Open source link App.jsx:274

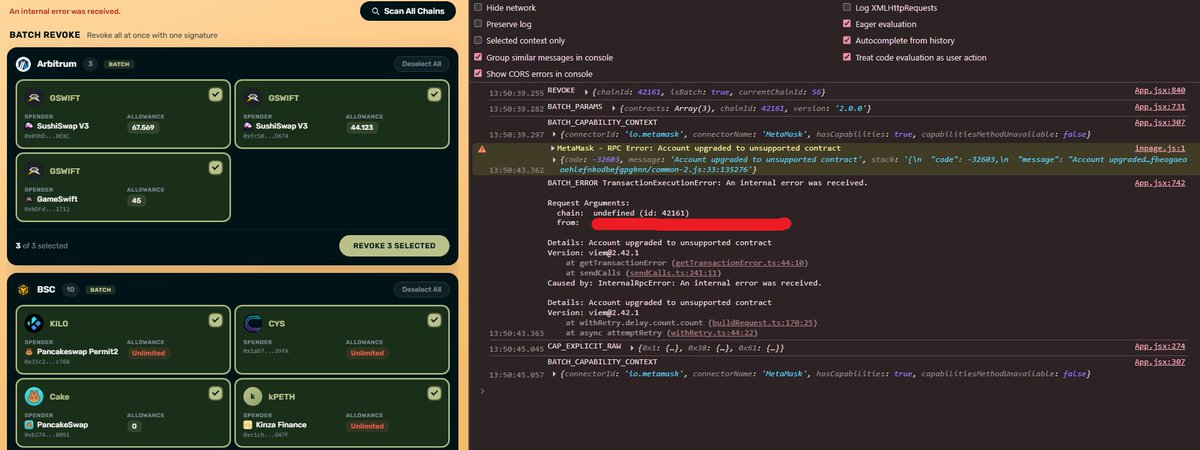(1160, 347)
